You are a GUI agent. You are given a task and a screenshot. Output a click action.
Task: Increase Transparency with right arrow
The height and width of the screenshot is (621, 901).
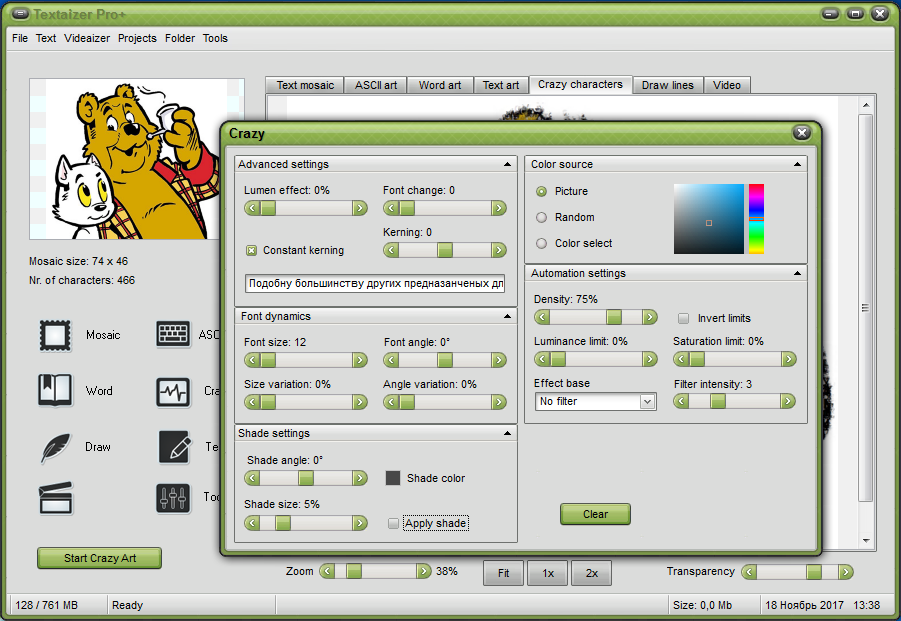[x=845, y=572]
